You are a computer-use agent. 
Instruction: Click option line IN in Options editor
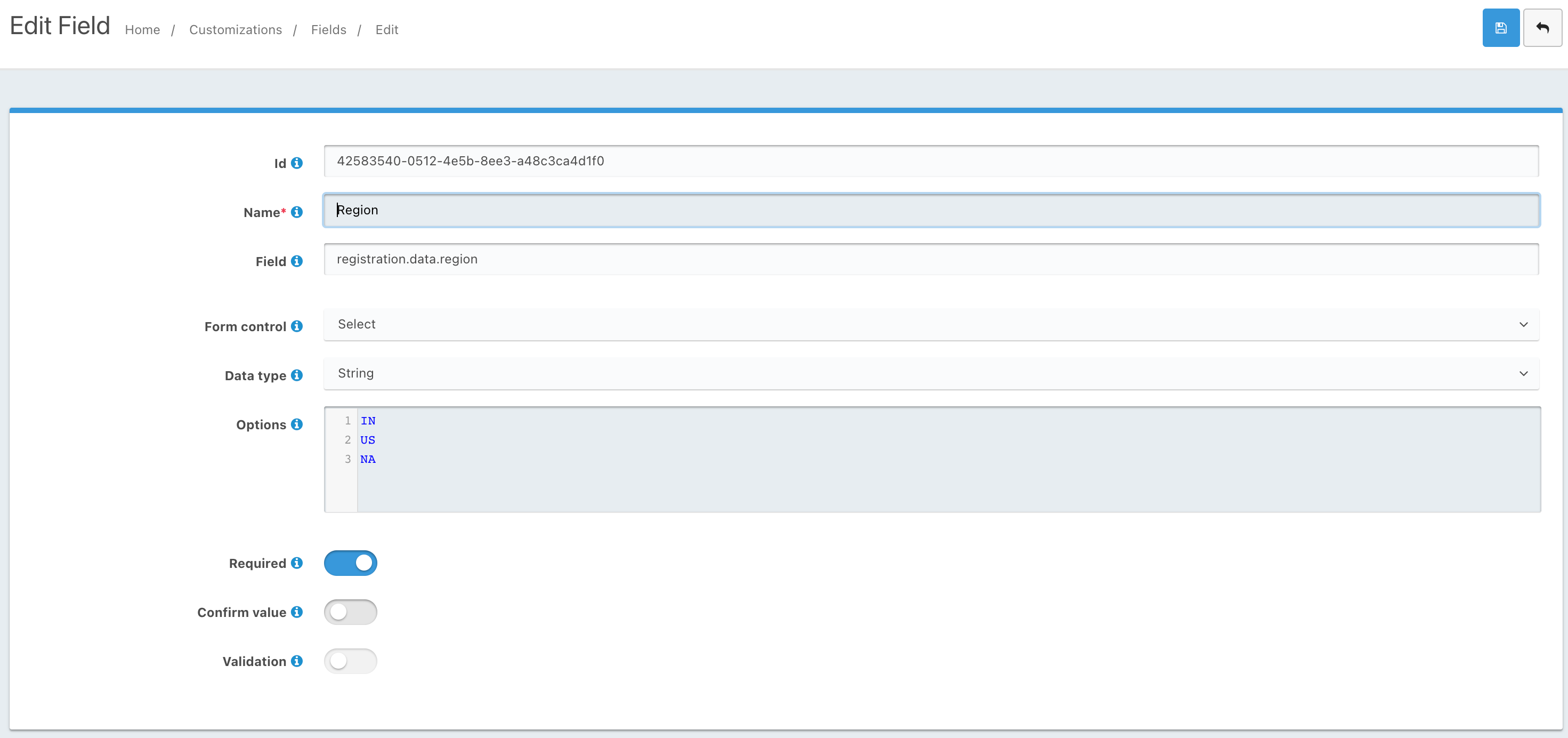point(368,421)
